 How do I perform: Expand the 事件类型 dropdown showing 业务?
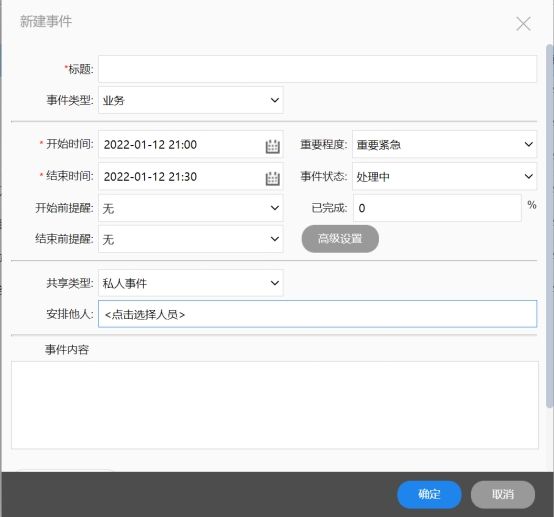click(x=191, y=100)
